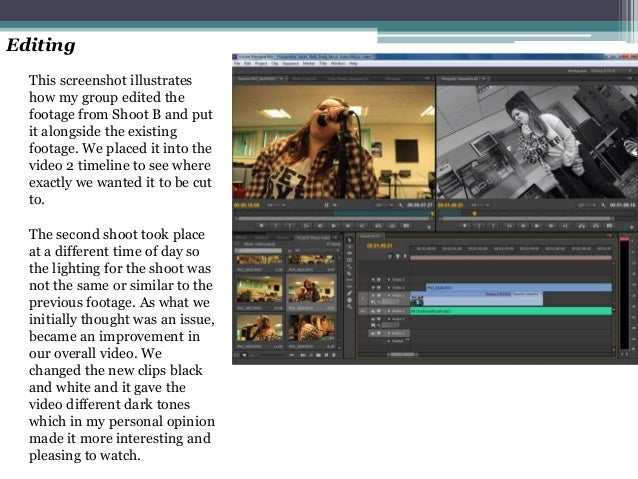The image size is (638, 479).
Task: Select the Razor tool in Tools panel
Action: (x=349, y=273)
